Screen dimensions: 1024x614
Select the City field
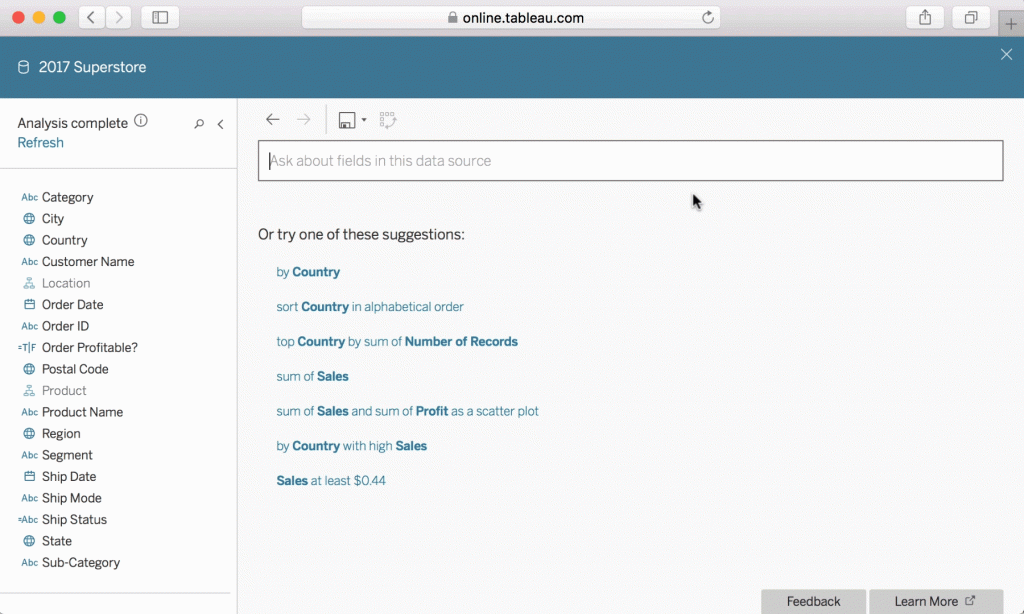click(x=53, y=219)
